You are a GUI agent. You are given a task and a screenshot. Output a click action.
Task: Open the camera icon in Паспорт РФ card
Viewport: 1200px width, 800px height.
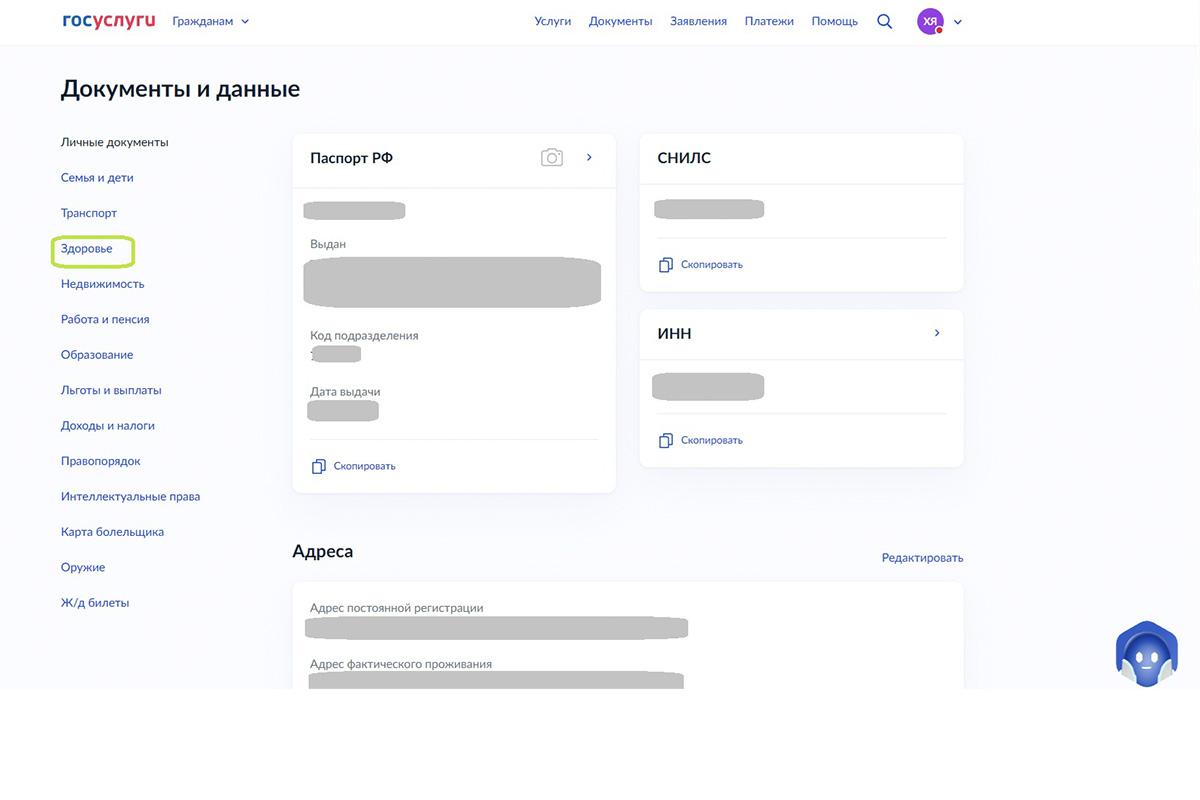551,158
